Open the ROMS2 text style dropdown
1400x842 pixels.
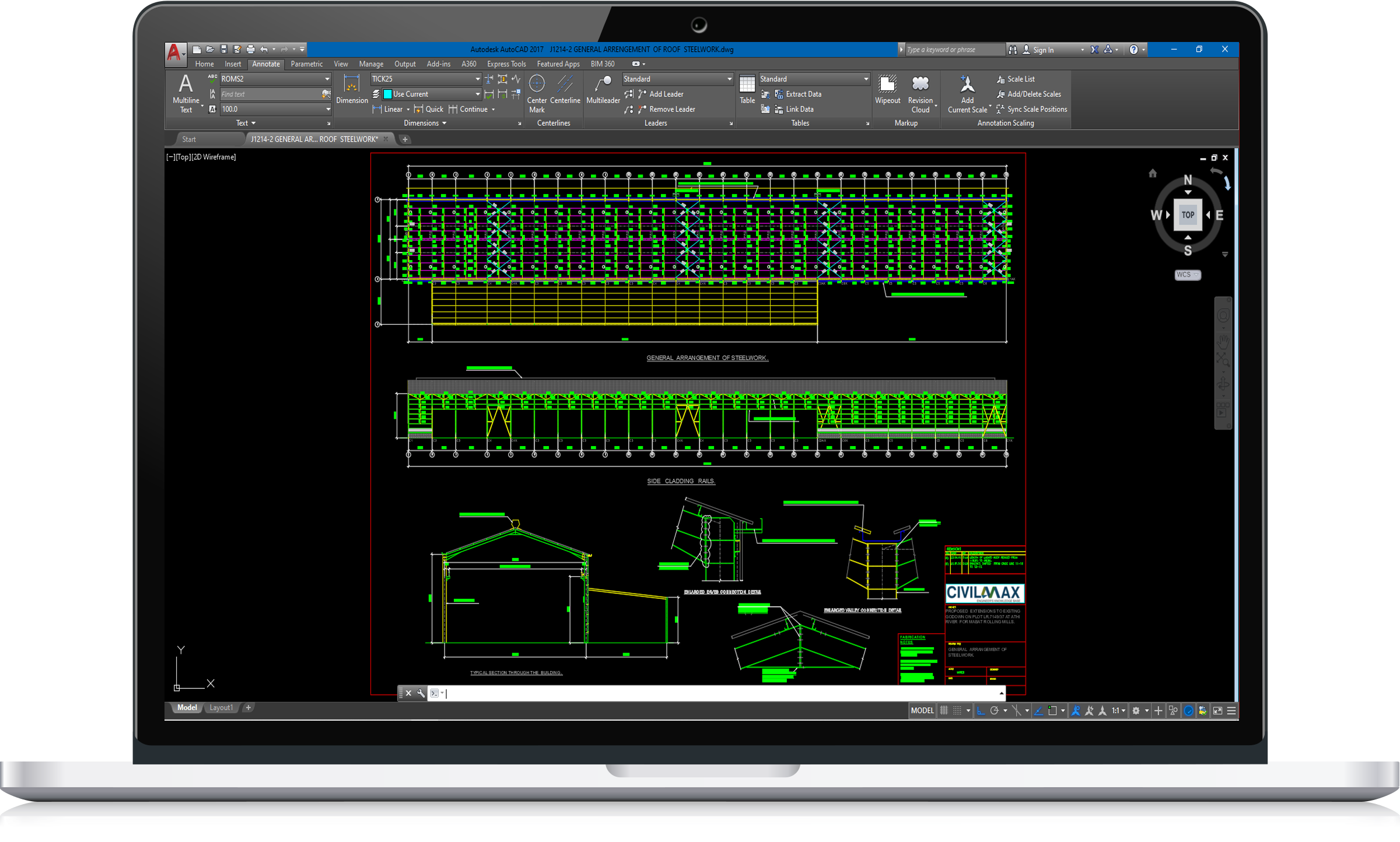click(327, 79)
